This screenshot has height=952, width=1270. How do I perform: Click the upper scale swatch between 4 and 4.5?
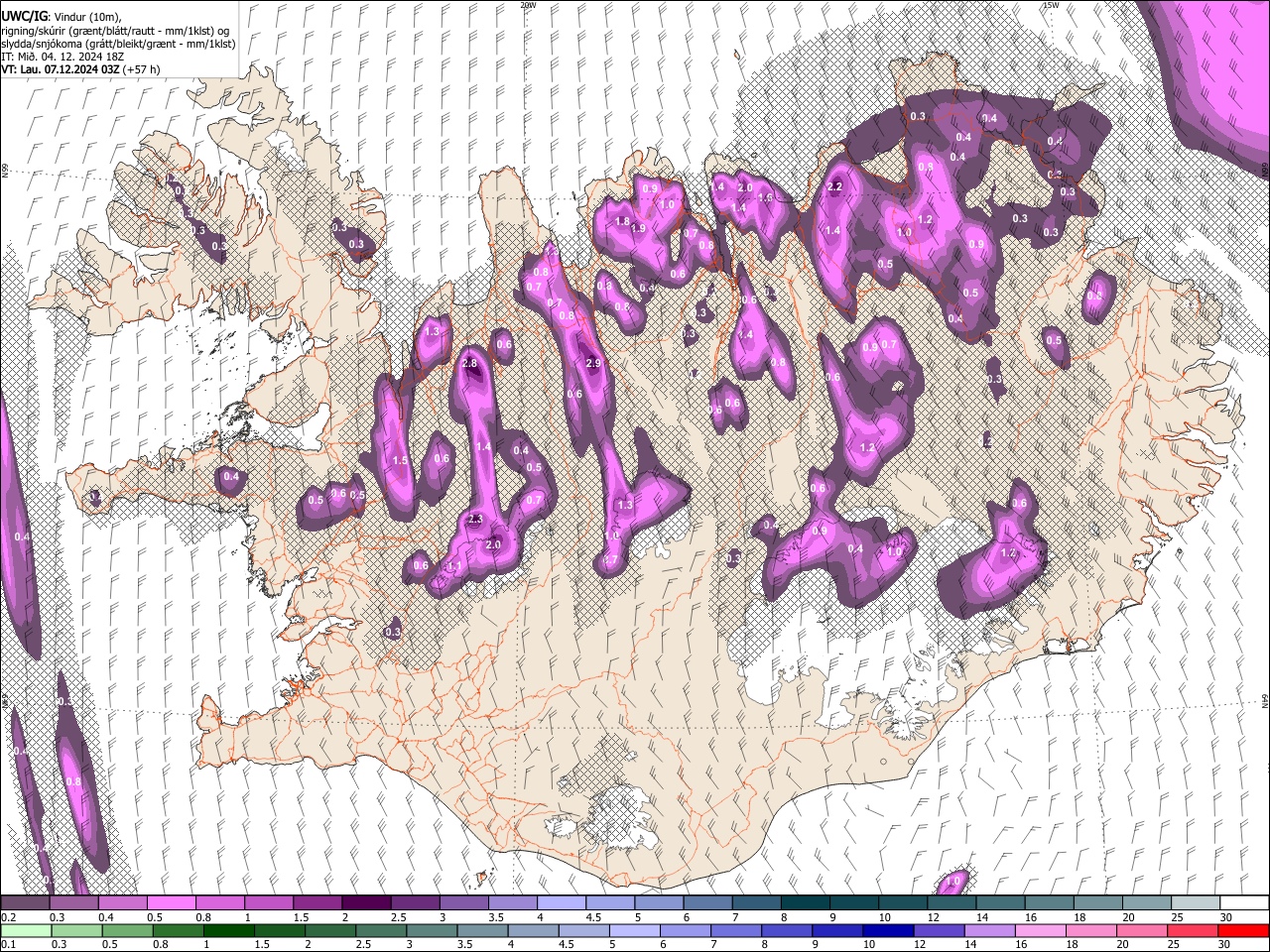(x=561, y=903)
